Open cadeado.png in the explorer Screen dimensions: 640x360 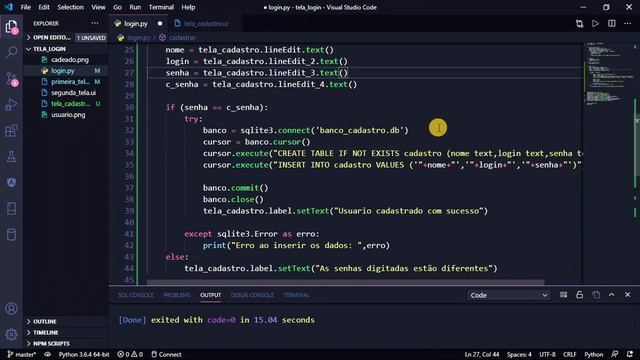65,60
